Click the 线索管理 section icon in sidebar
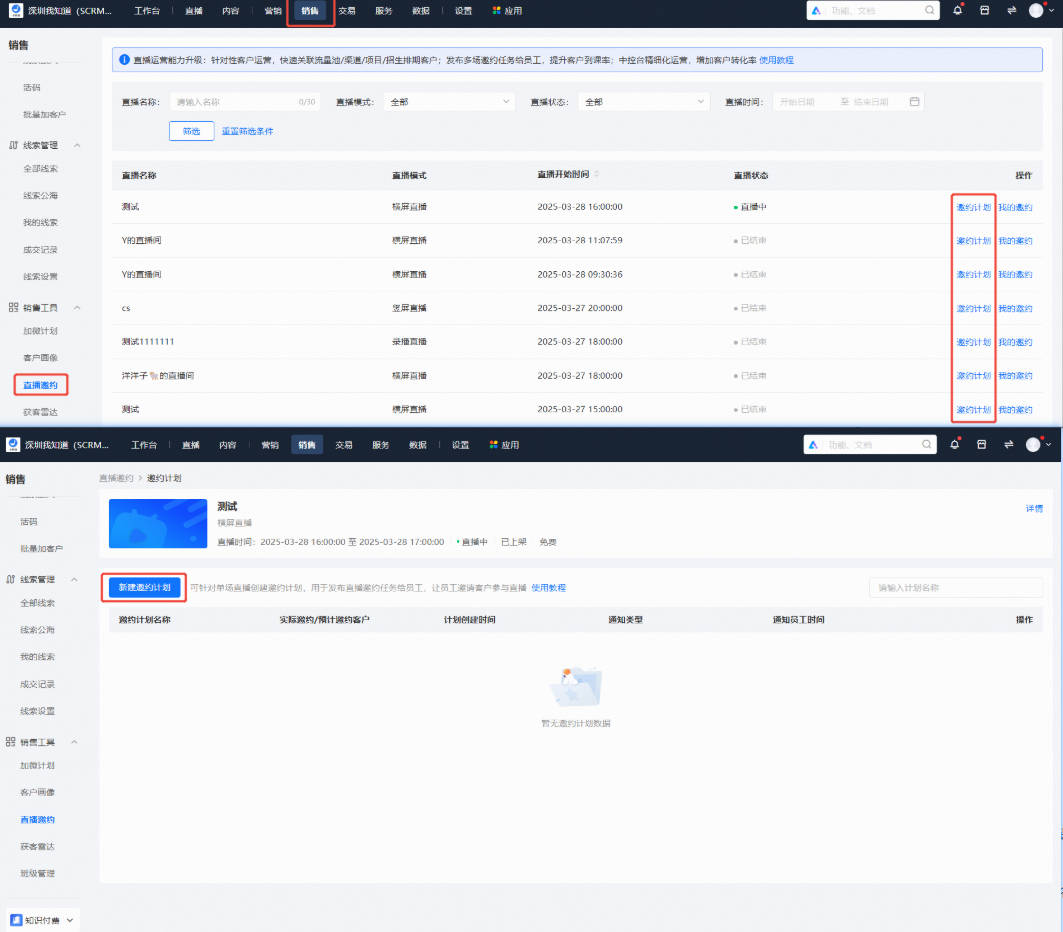1063x932 pixels. pos(12,144)
